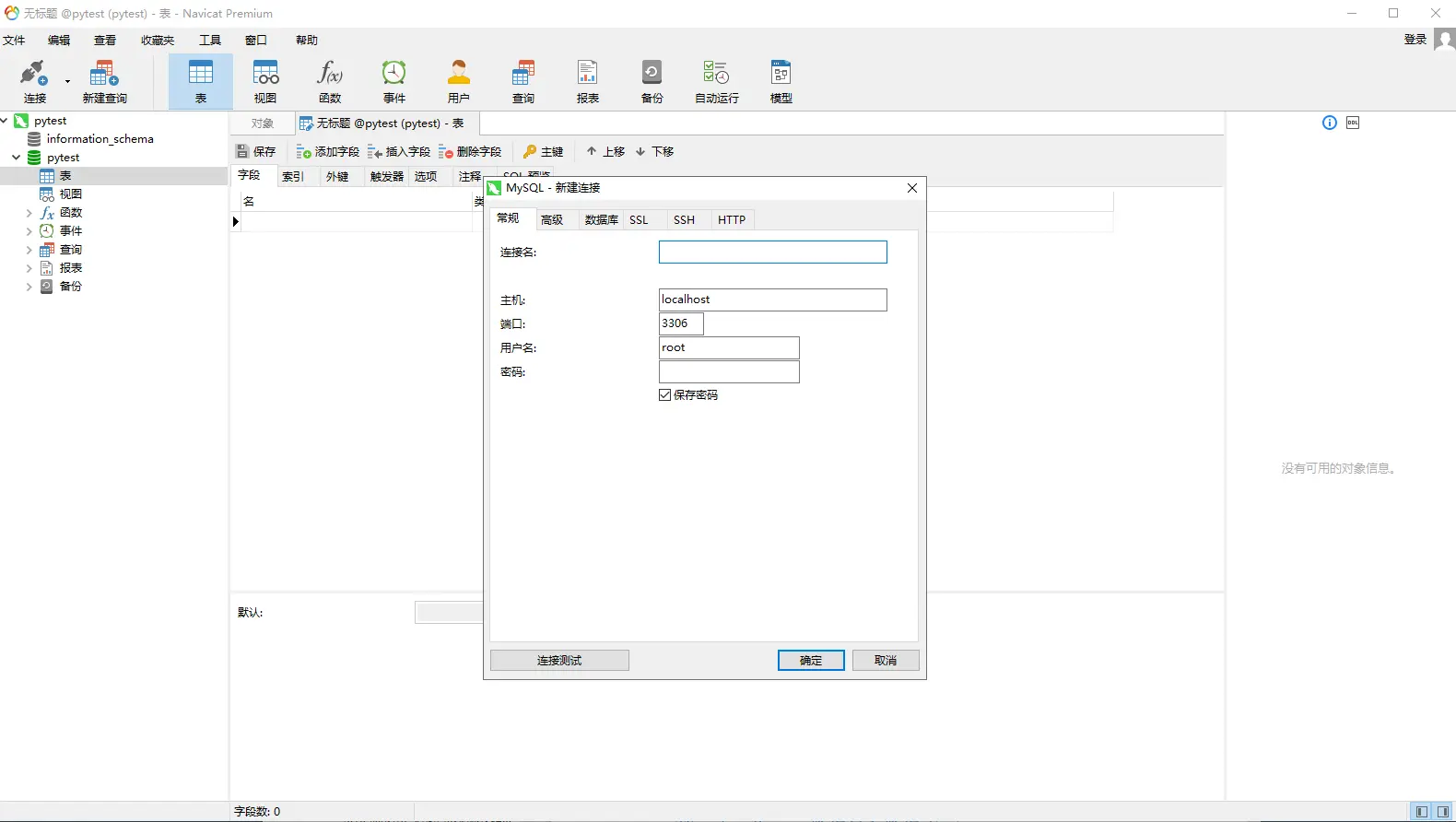This screenshot has width=1456, height=822.
Task: Click the 连接测试 (Test Connection) button
Action: coord(559,660)
